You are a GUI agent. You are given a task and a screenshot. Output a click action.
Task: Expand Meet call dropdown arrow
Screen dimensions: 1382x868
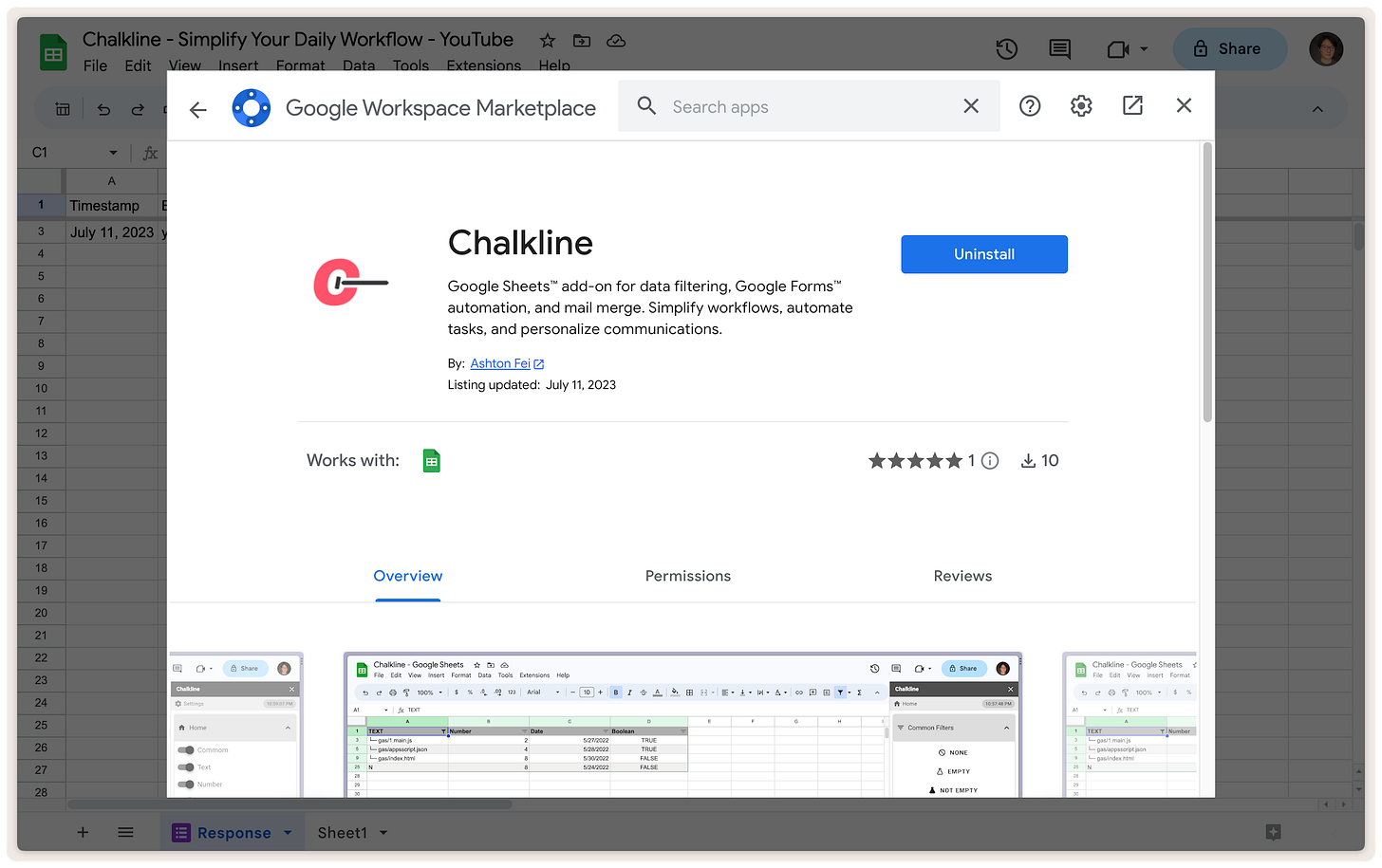pos(1144,49)
